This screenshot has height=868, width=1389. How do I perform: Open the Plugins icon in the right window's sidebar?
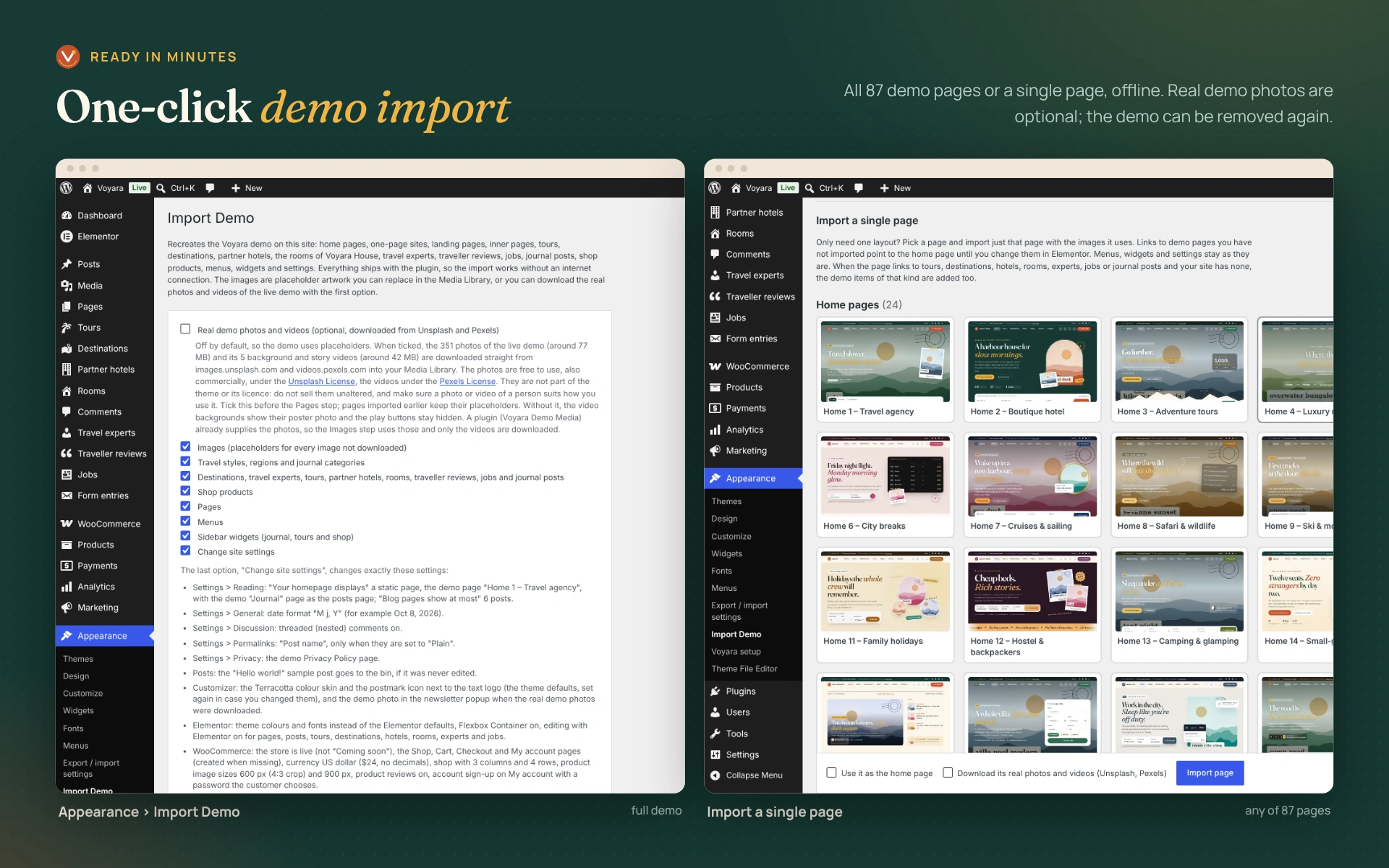(x=715, y=692)
